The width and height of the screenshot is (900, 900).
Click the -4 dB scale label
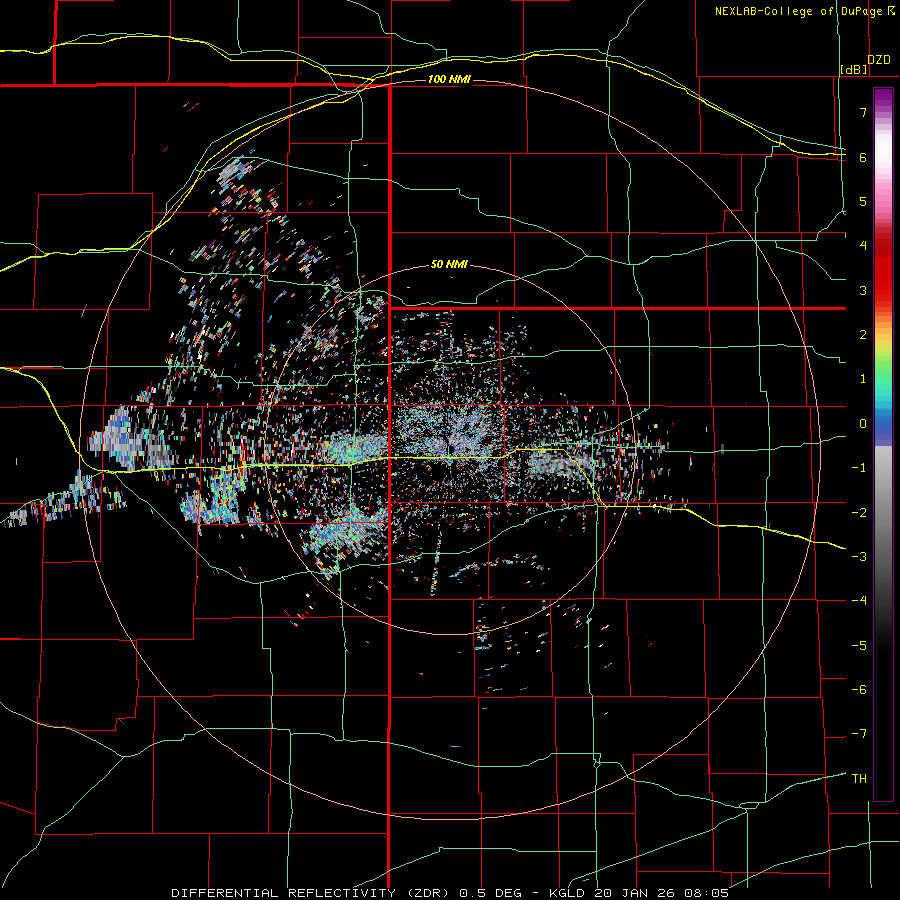(x=859, y=601)
